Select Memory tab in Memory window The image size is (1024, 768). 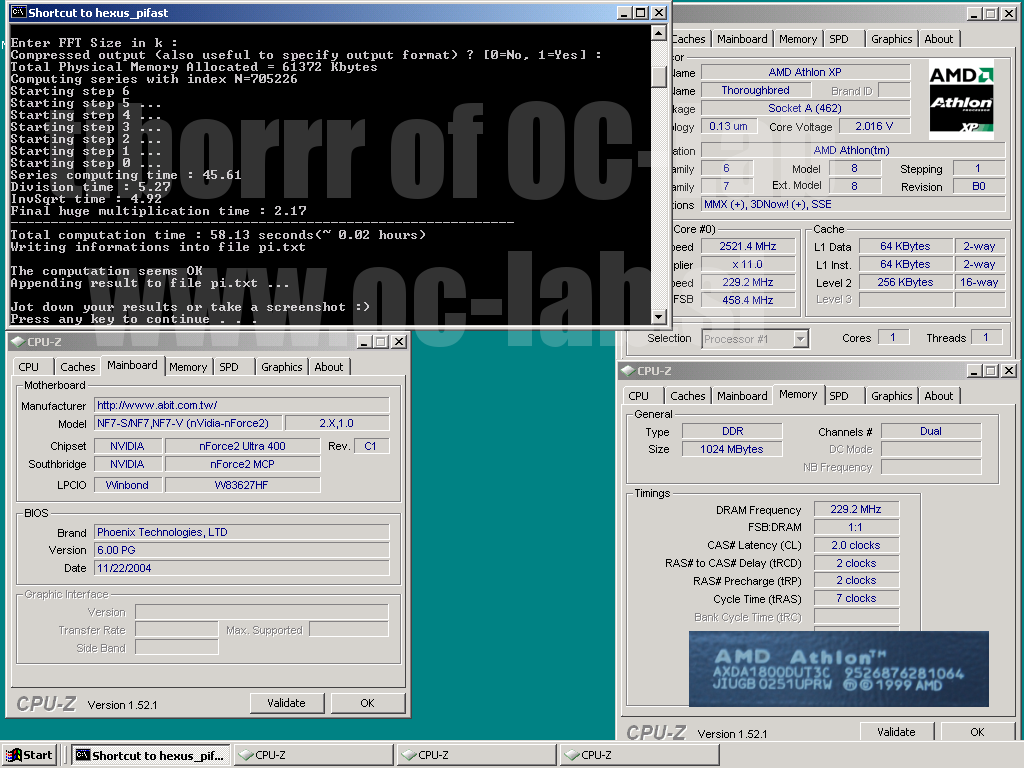798,394
